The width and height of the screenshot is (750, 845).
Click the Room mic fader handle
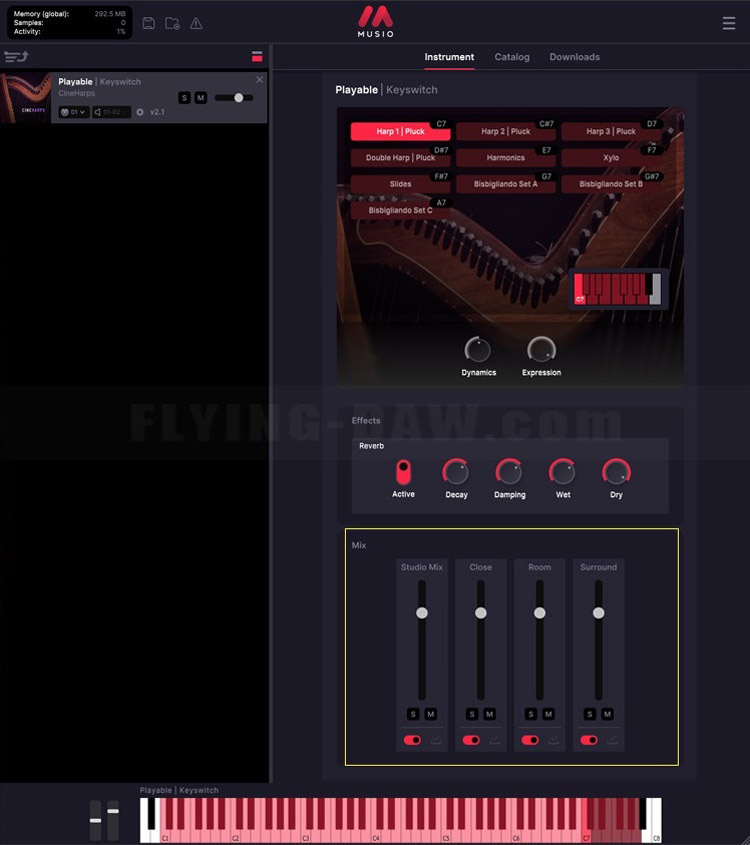click(539, 613)
